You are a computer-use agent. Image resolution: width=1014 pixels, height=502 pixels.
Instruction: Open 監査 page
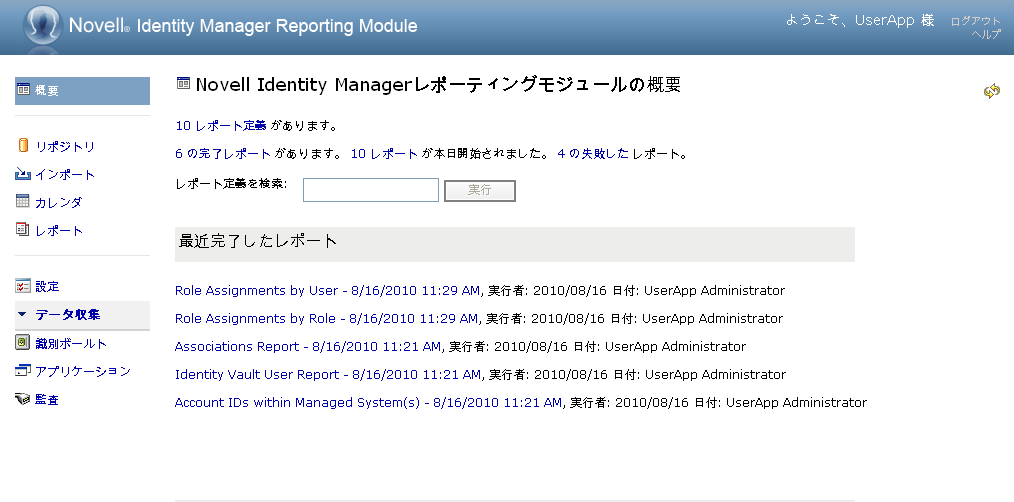(47, 400)
